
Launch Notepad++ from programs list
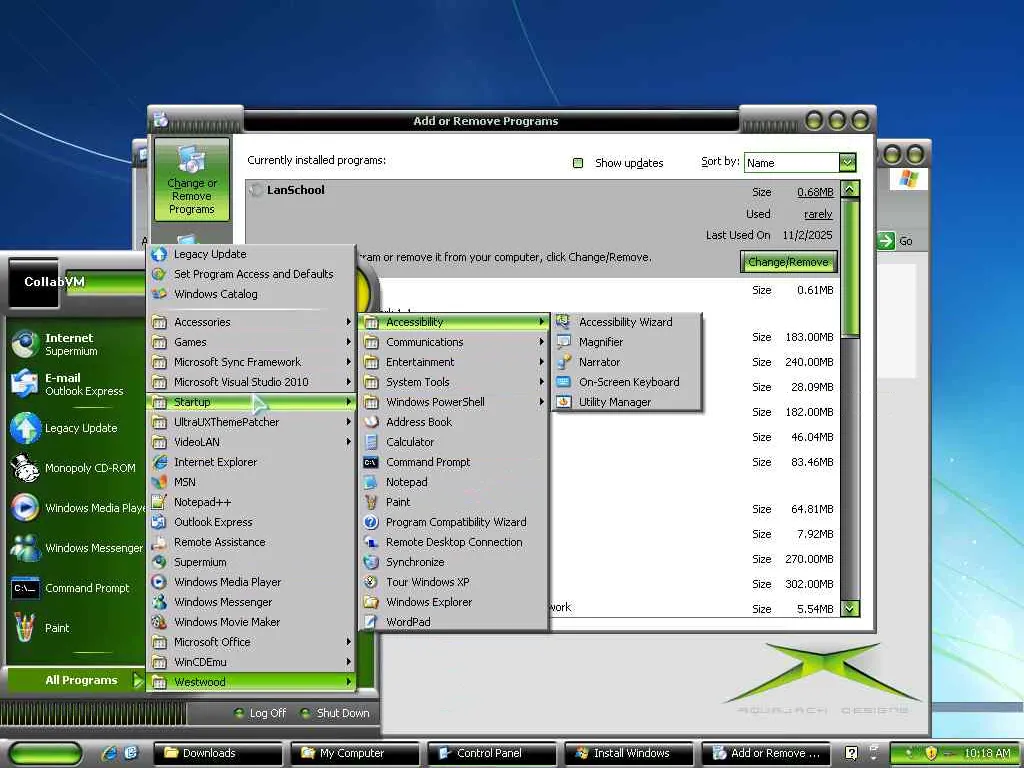click(251, 502)
